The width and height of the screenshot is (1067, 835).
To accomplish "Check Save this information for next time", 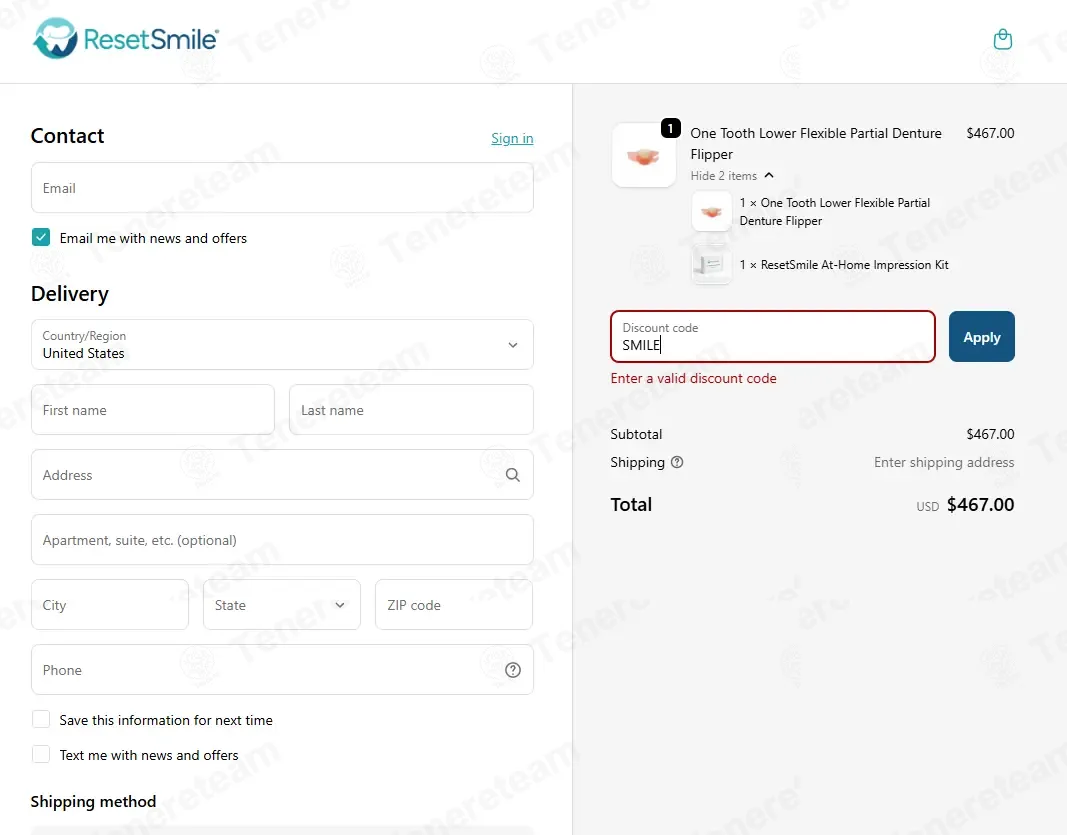I will click(41, 719).
